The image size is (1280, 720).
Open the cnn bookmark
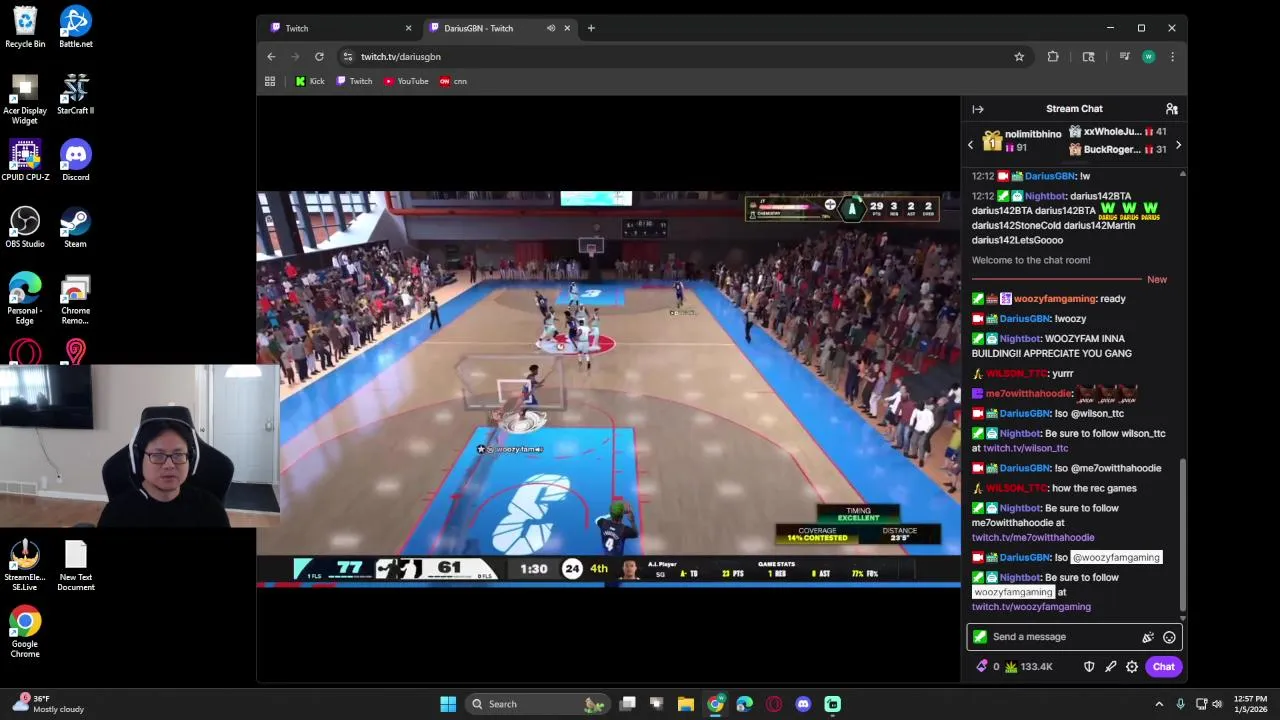pyautogui.click(x=453, y=81)
